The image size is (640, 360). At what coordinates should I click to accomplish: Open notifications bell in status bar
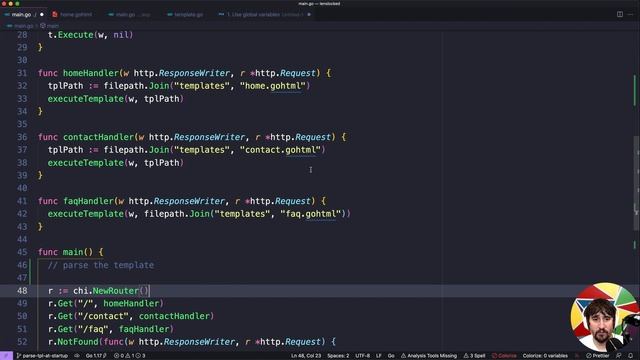pyautogui.click(x=631, y=356)
